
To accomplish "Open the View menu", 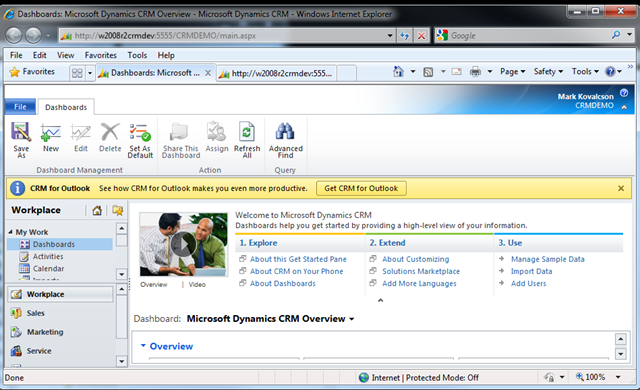I will click(65, 55).
